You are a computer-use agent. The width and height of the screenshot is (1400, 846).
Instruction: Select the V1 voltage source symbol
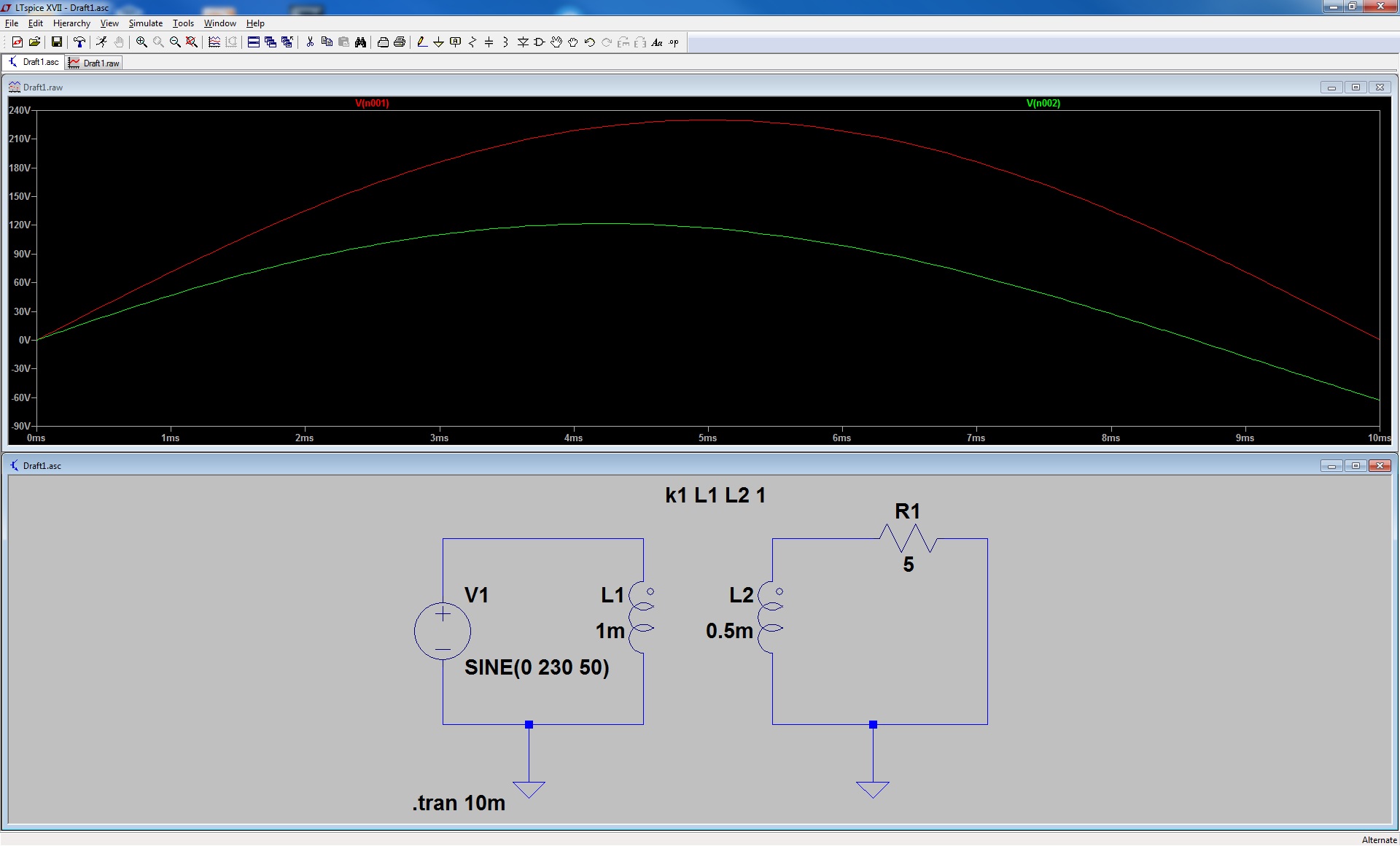443,631
